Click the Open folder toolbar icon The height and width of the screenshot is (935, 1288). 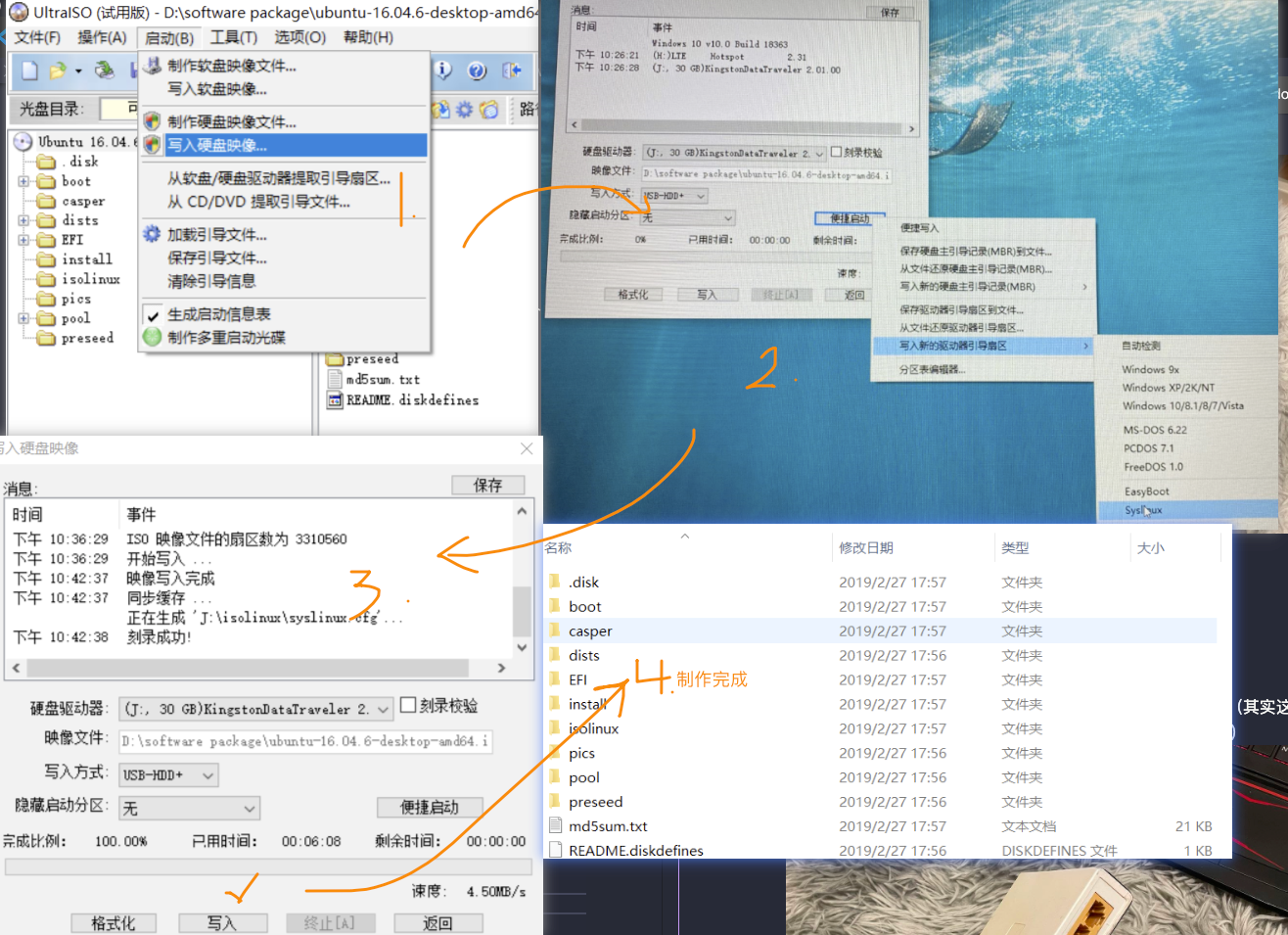(x=59, y=70)
